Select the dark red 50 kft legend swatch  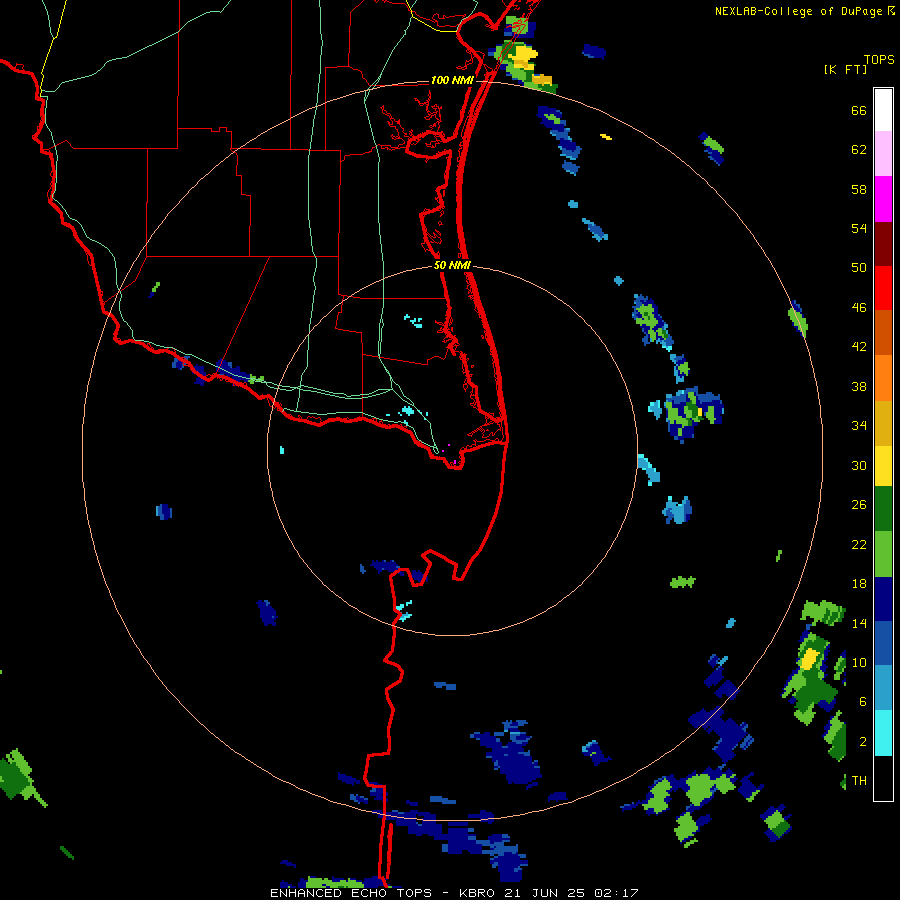[883, 243]
